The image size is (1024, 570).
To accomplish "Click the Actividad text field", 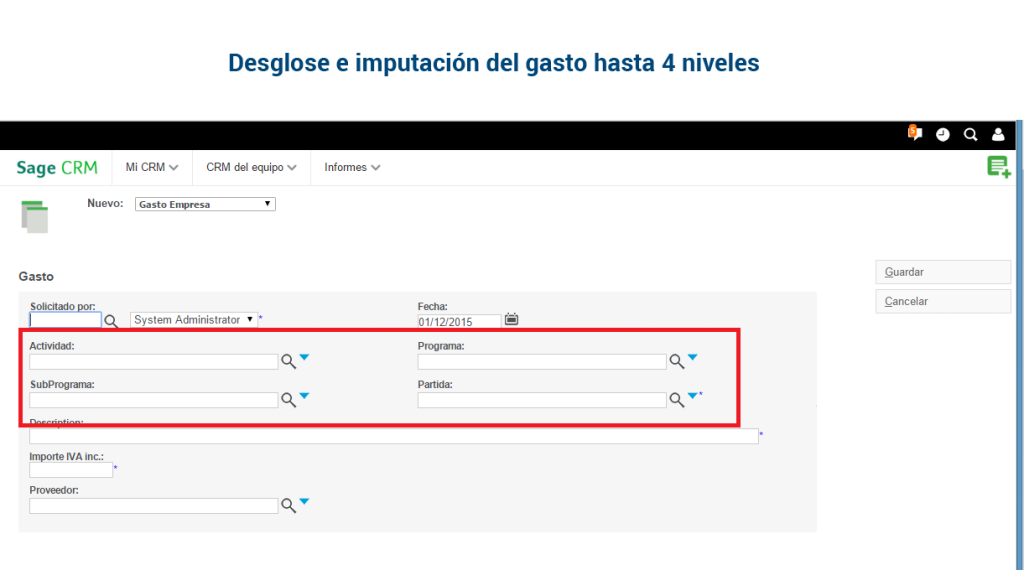I will [153, 362].
